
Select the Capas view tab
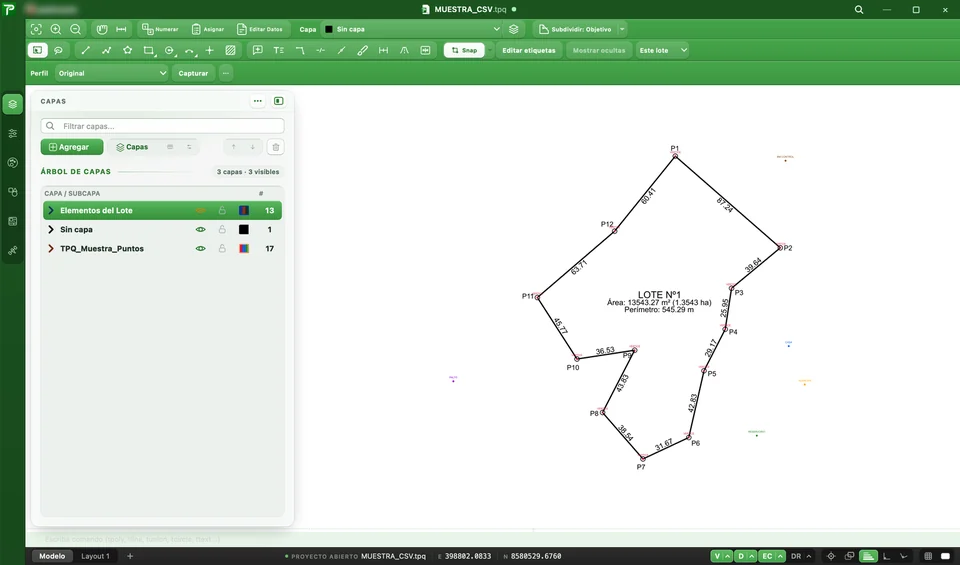(132, 147)
